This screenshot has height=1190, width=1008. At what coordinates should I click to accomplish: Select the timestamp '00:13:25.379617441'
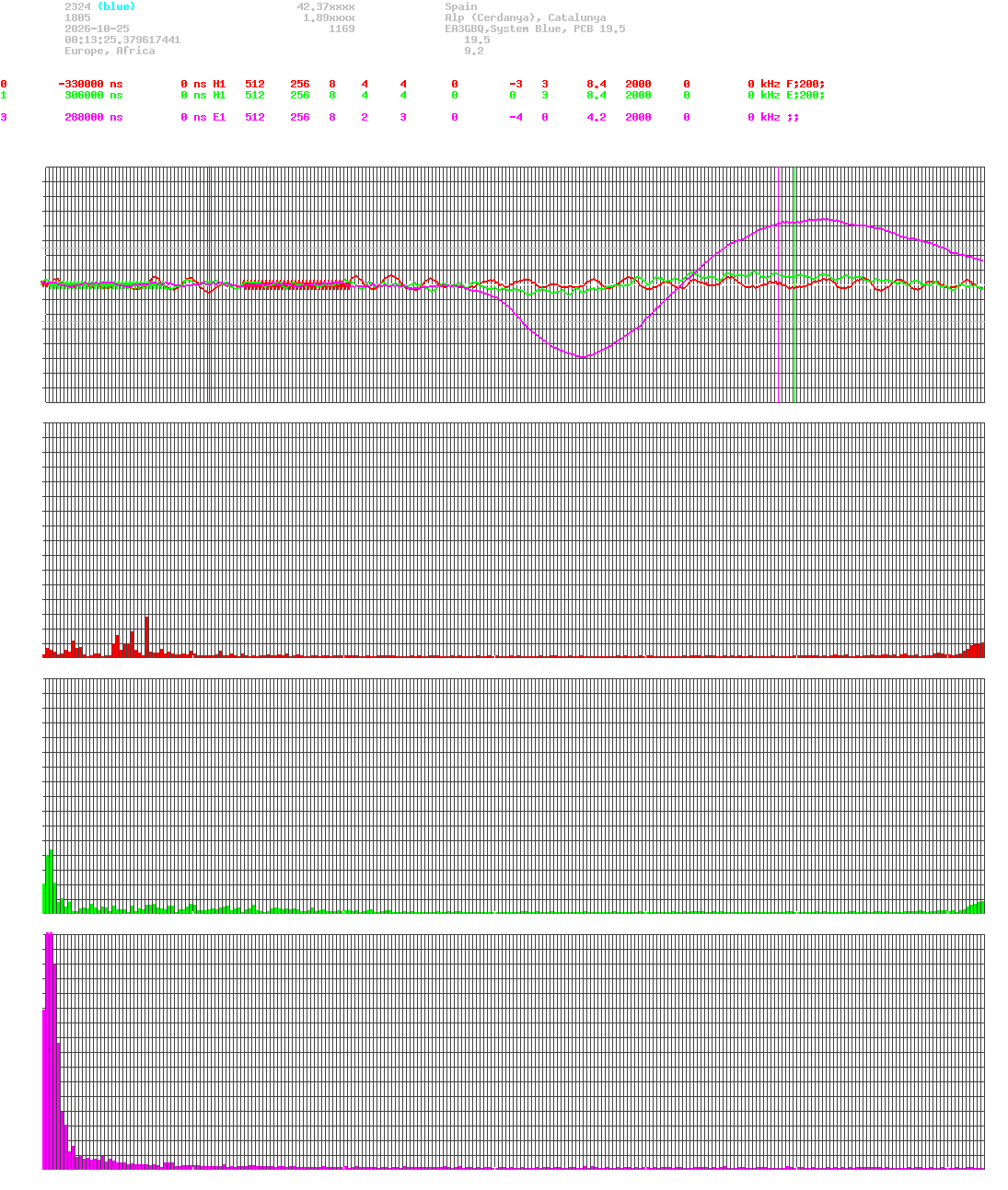click(122, 40)
